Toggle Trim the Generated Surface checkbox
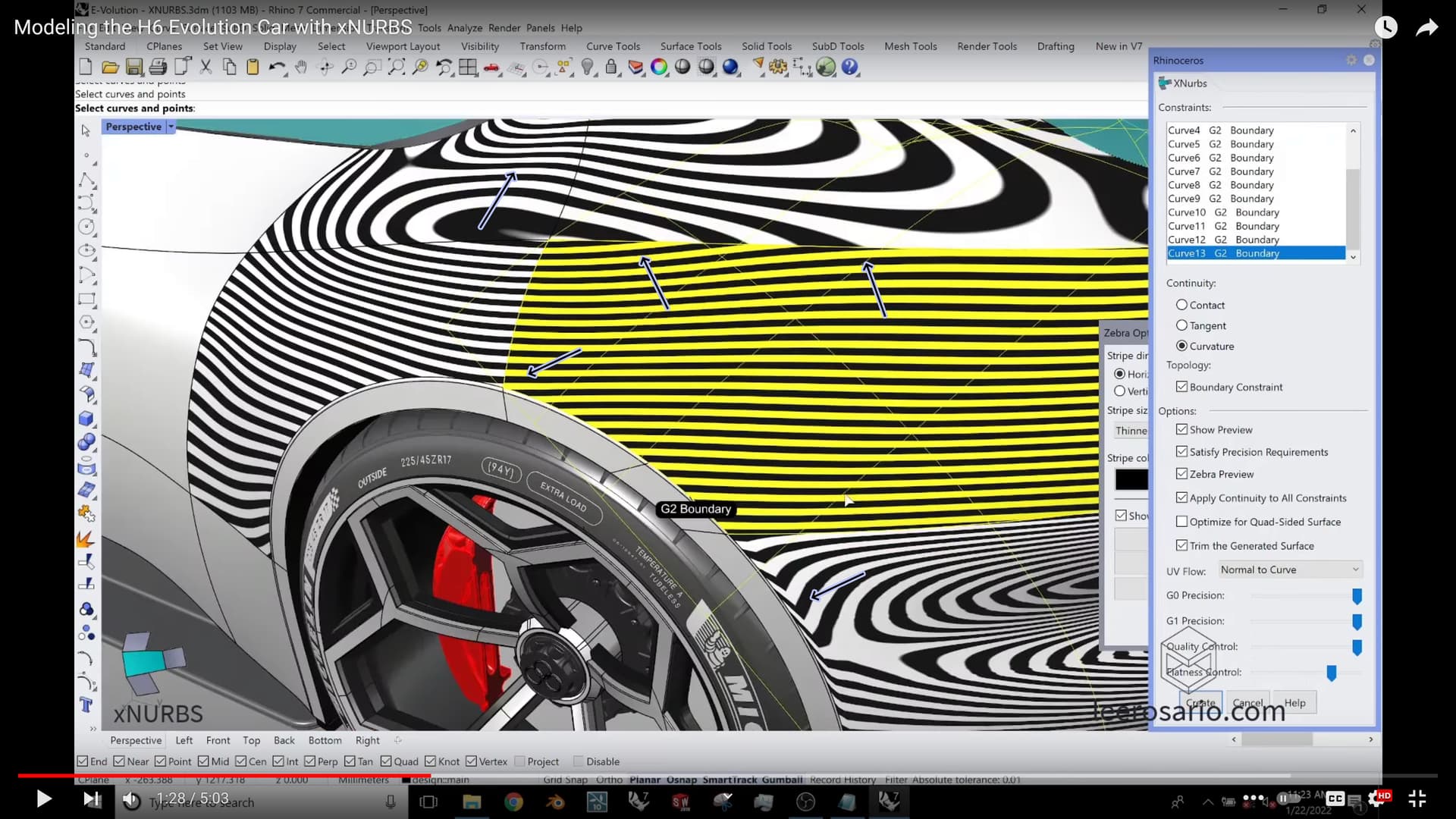This screenshot has height=819, width=1456. [x=1181, y=545]
